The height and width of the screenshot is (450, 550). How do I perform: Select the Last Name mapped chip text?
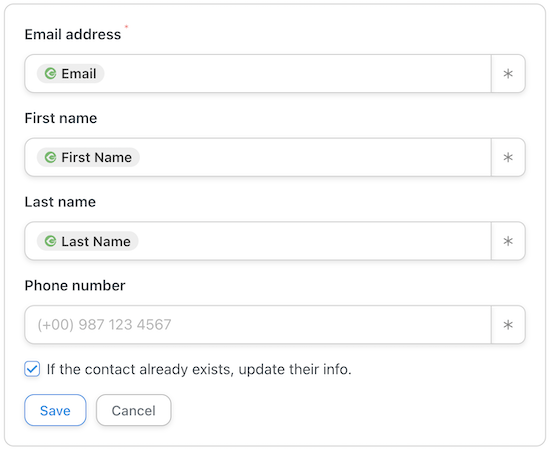pyautogui.click(x=96, y=241)
